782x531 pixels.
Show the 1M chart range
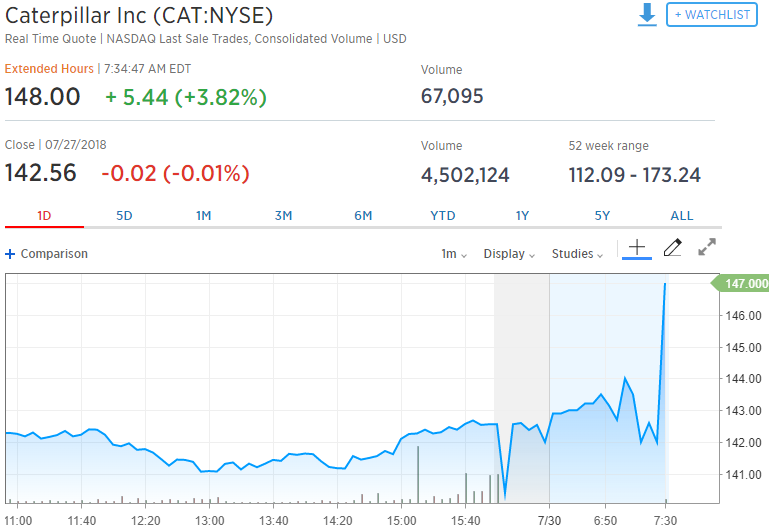(x=203, y=215)
